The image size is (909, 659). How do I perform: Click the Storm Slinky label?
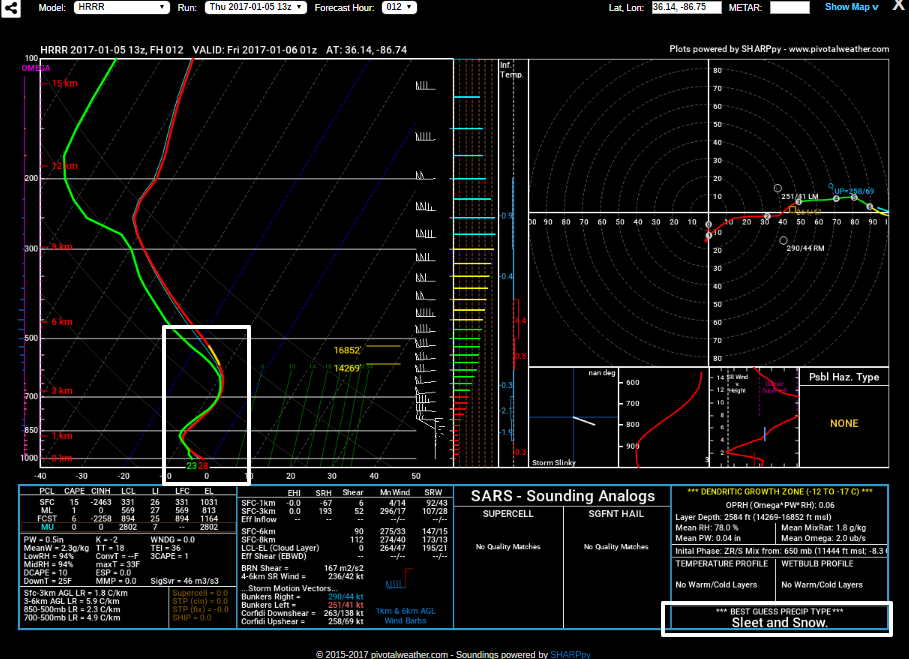coord(554,463)
